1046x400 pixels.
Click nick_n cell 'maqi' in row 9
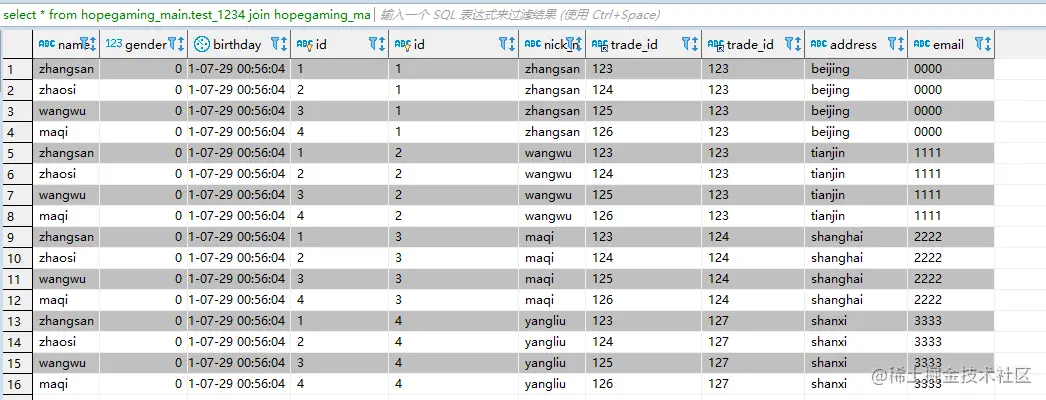coord(552,237)
